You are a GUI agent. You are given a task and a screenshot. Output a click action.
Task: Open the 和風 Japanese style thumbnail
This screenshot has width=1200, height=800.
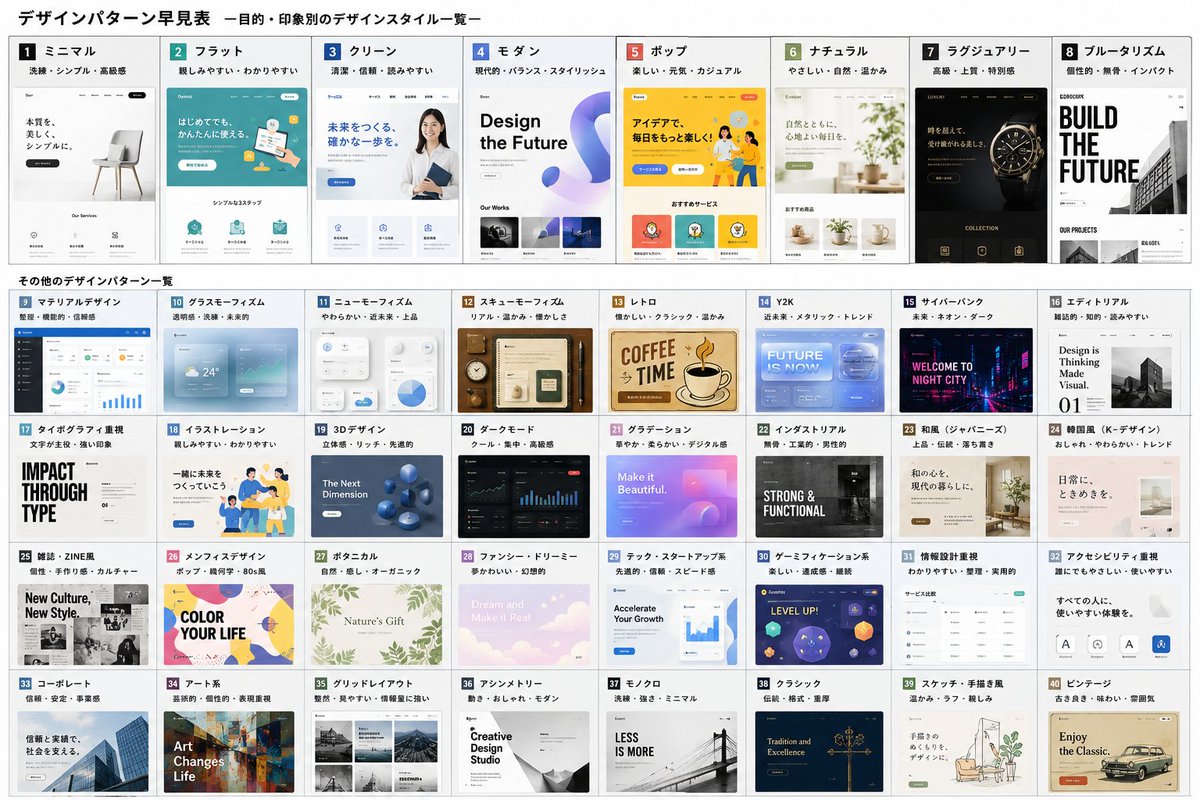tap(966, 497)
